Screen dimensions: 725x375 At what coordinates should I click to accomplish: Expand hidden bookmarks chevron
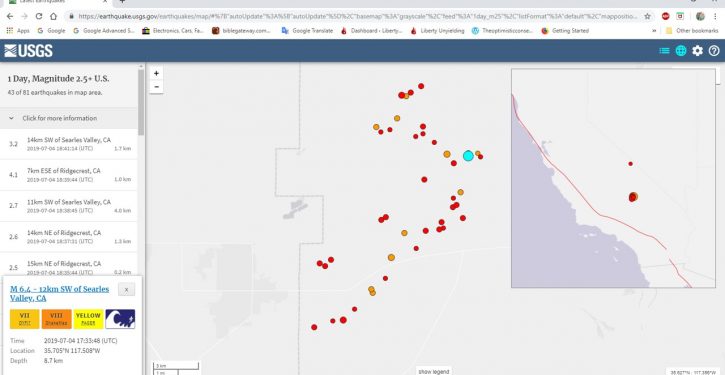654,31
